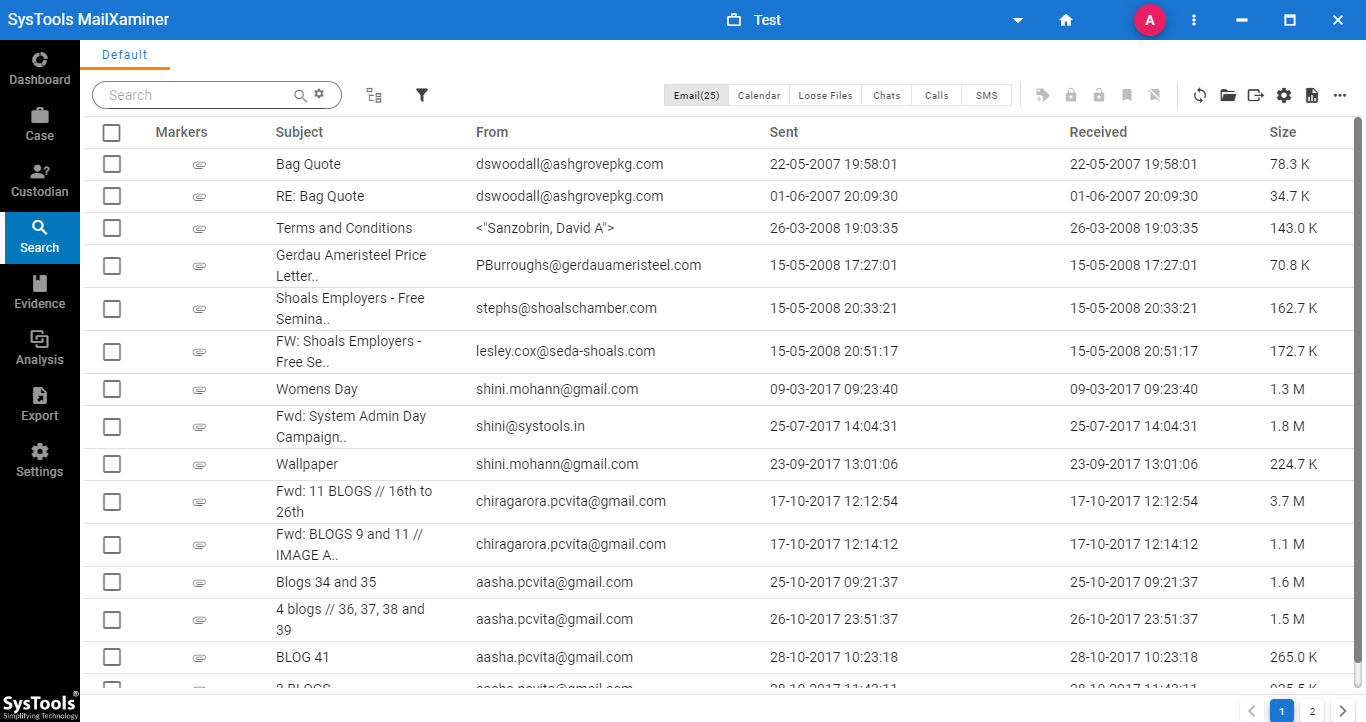Check the Womens Day email checkbox

(112, 389)
